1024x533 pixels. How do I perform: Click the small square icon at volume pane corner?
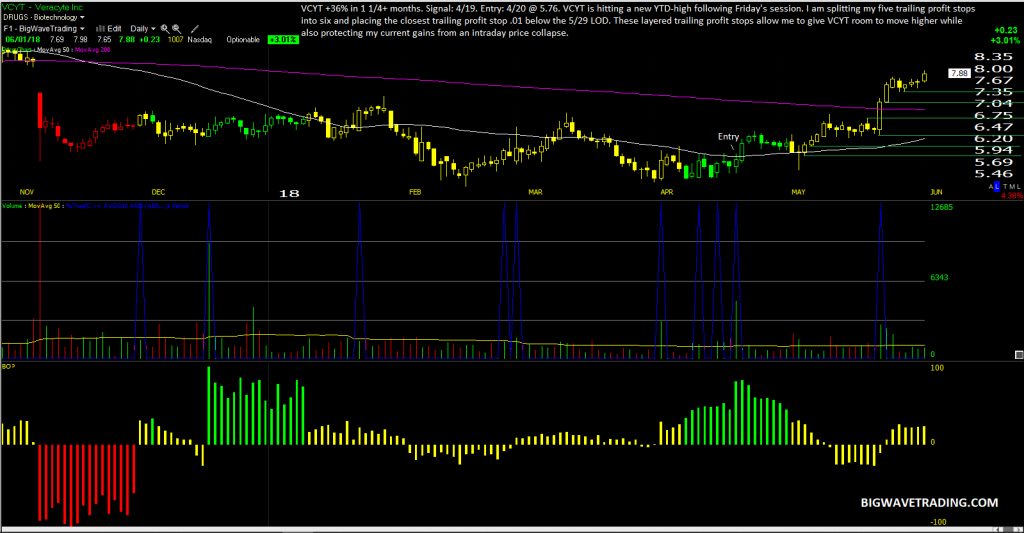click(1019, 355)
